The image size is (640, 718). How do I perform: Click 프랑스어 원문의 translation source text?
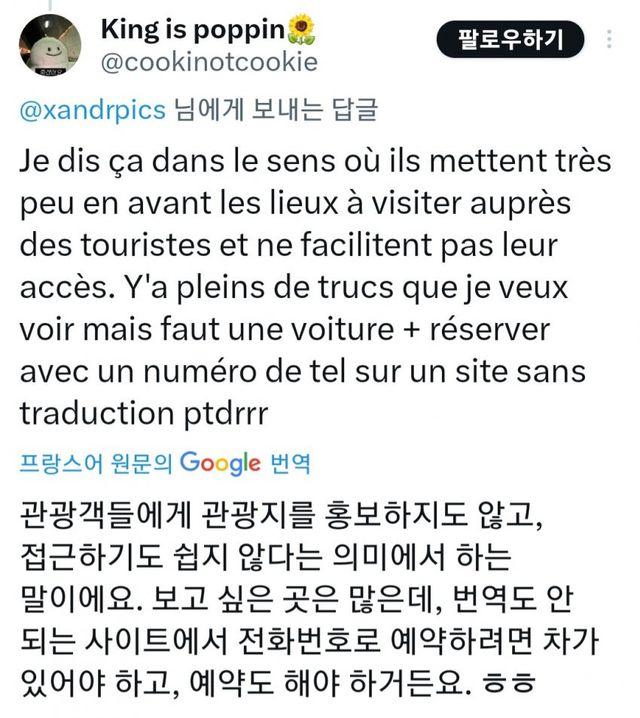tap(96, 463)
